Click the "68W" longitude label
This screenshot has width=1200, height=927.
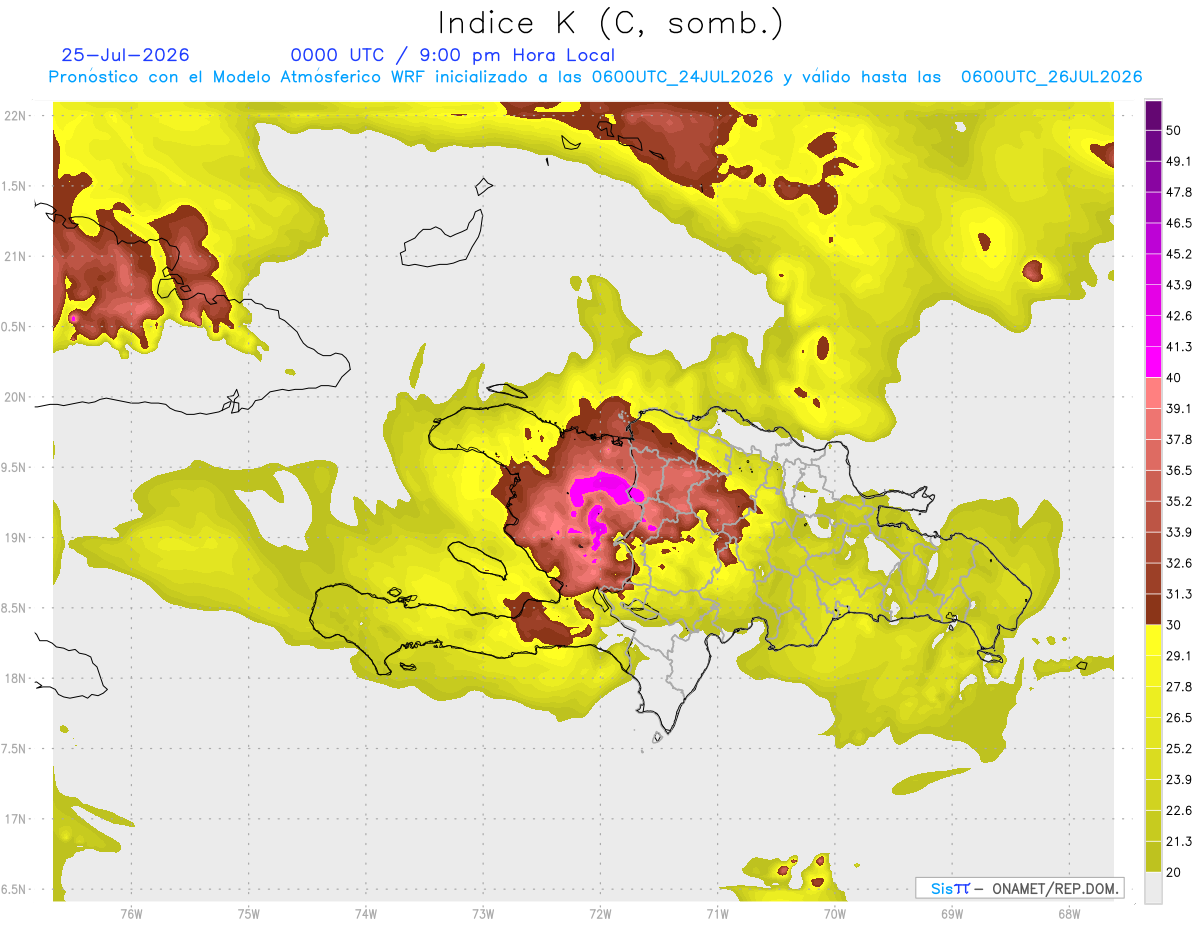pyautogui.click(x=1068, y=914)
